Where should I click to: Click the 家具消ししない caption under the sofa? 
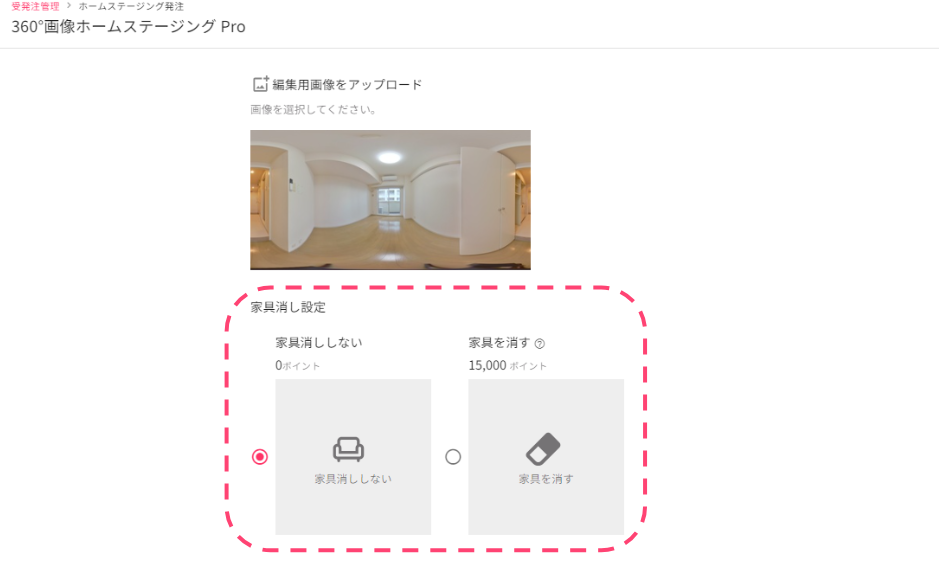353,479
